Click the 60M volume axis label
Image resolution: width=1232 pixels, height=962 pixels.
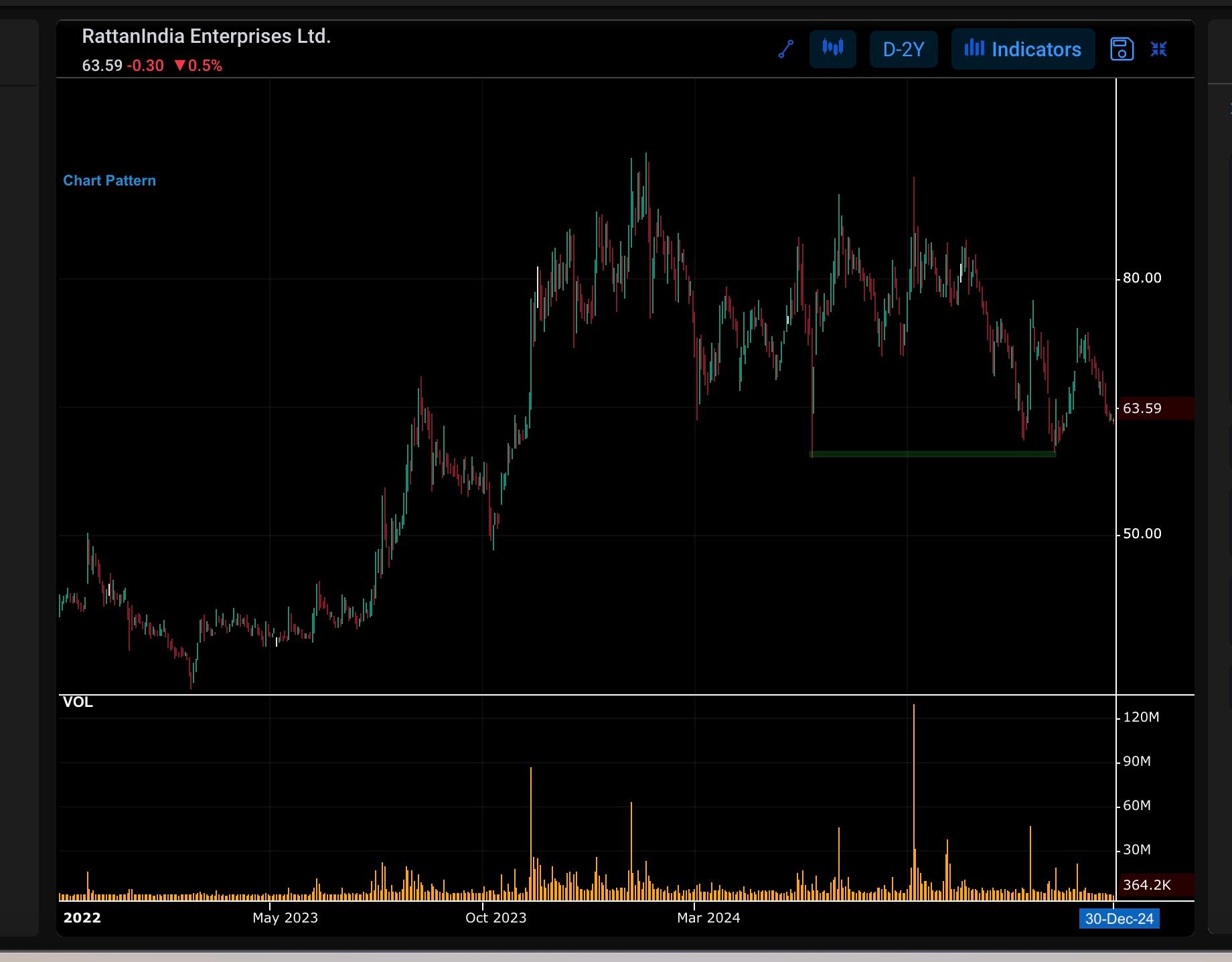click(1137, 805)
